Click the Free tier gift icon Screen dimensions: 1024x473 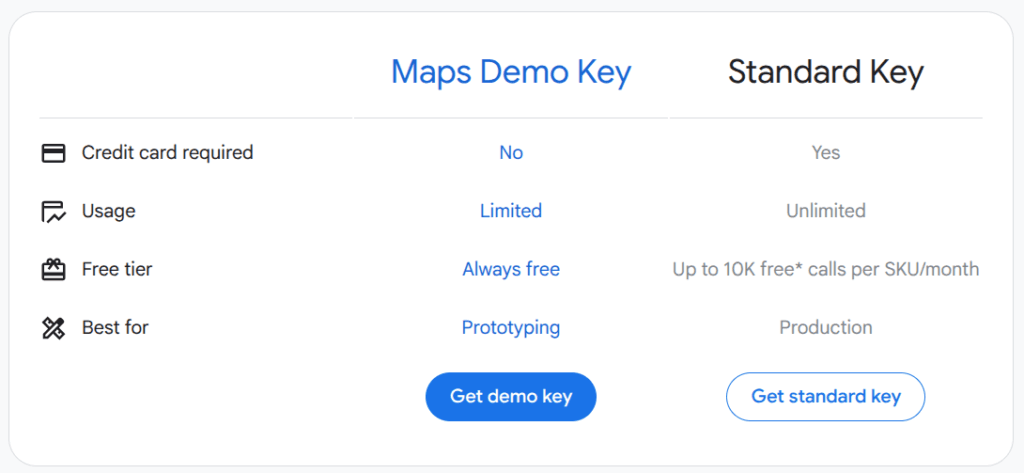tap(53, 269)
